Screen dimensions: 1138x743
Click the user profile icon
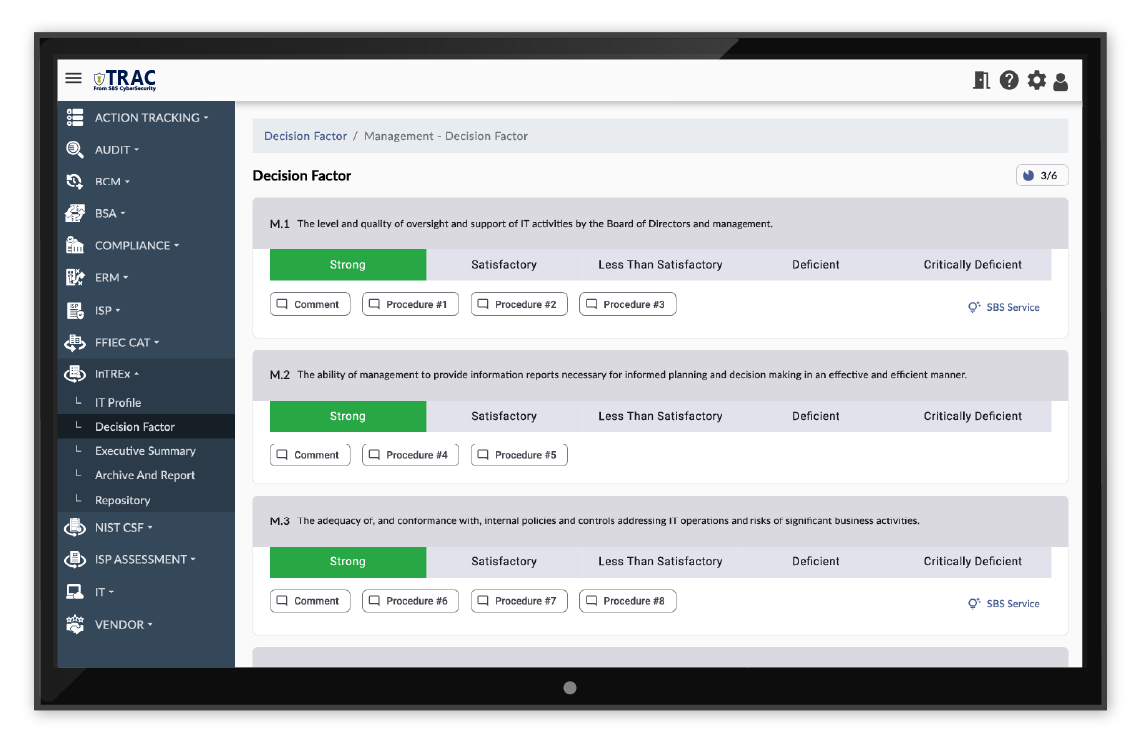pos(1060,81)
